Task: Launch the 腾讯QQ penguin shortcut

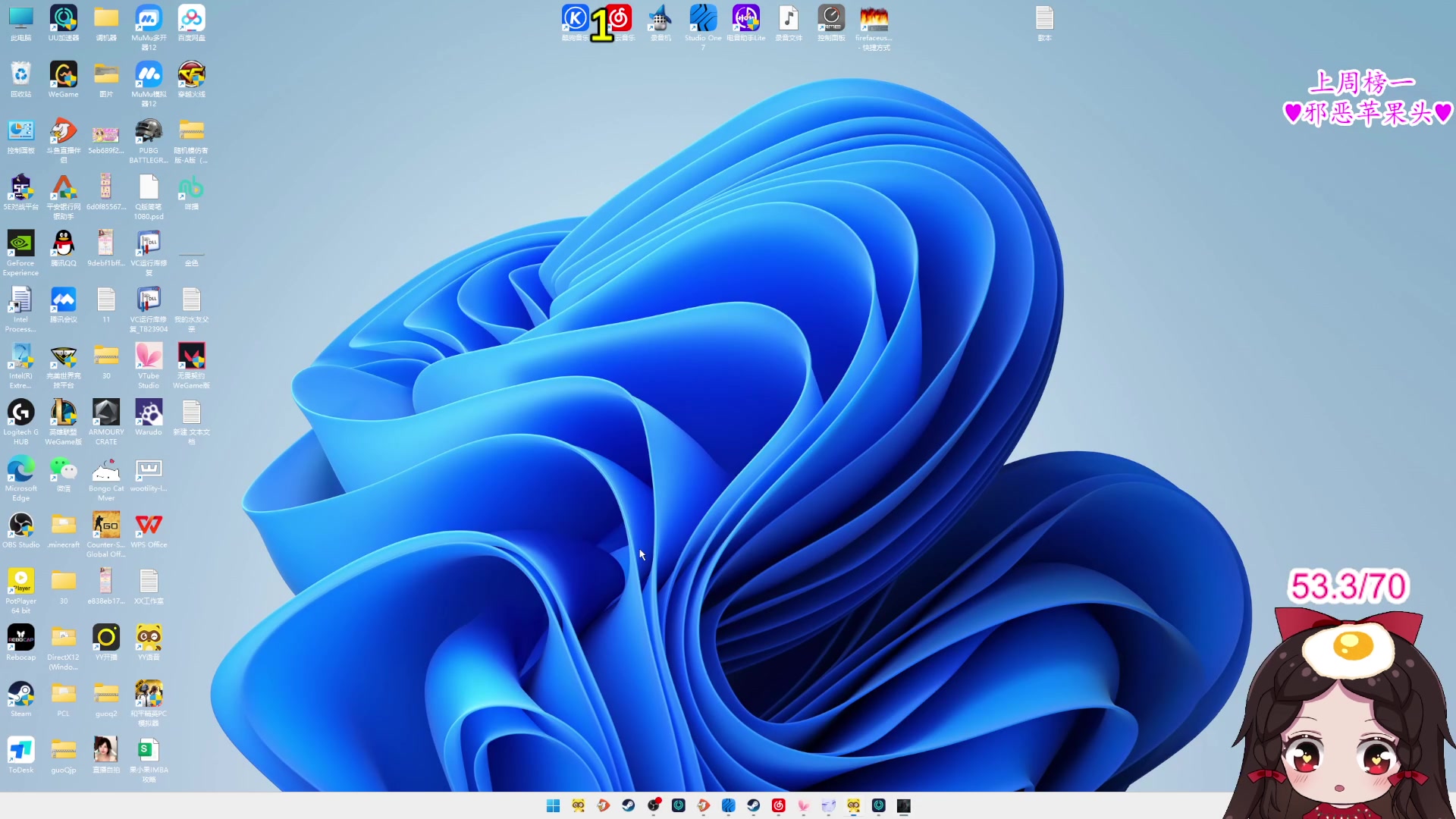Action: [64, 248]
